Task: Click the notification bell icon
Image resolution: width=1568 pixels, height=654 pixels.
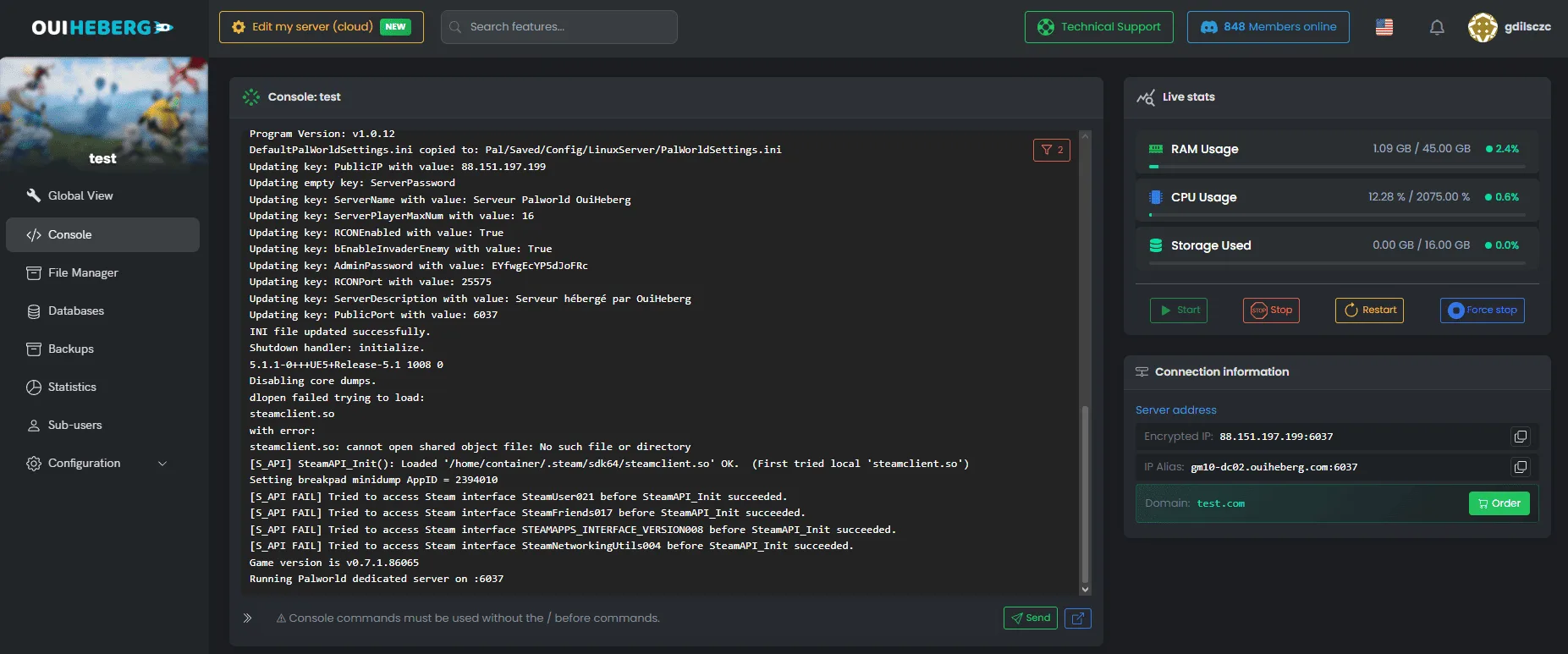Action: [x=1437, y=27]
